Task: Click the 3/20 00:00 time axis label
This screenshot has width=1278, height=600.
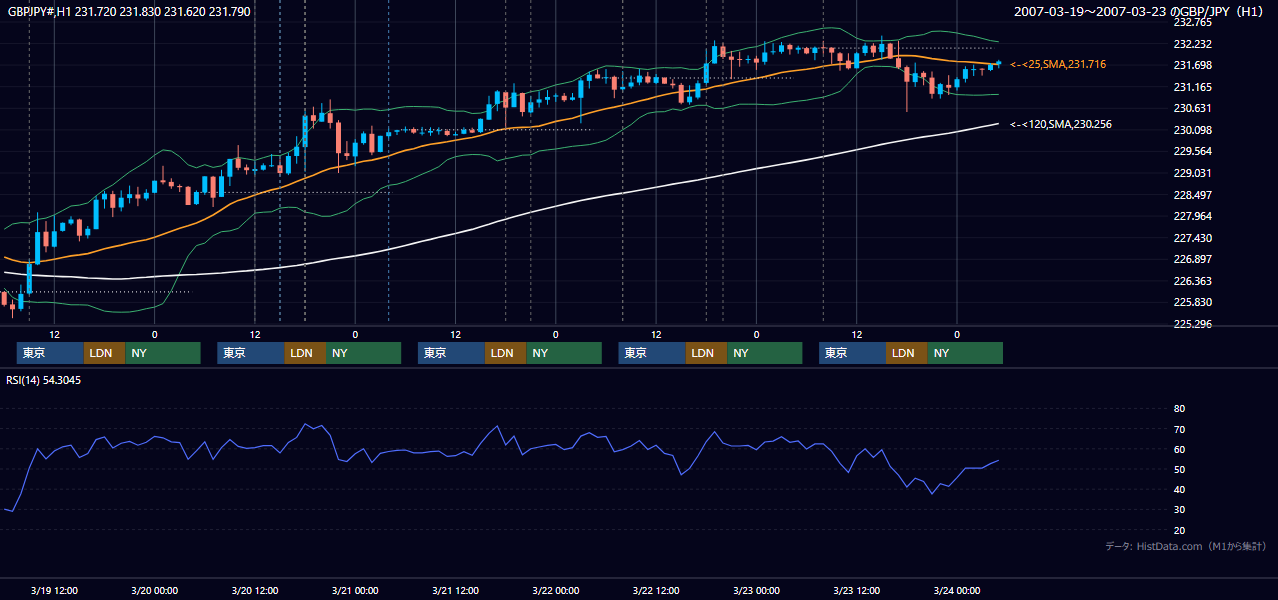Action: 154,590
